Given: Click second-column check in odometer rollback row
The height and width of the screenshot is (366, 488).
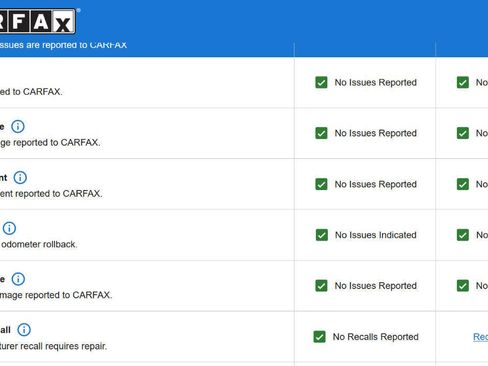Looking at the screenshot, I should pyautogui.click(x=463, y=235).
